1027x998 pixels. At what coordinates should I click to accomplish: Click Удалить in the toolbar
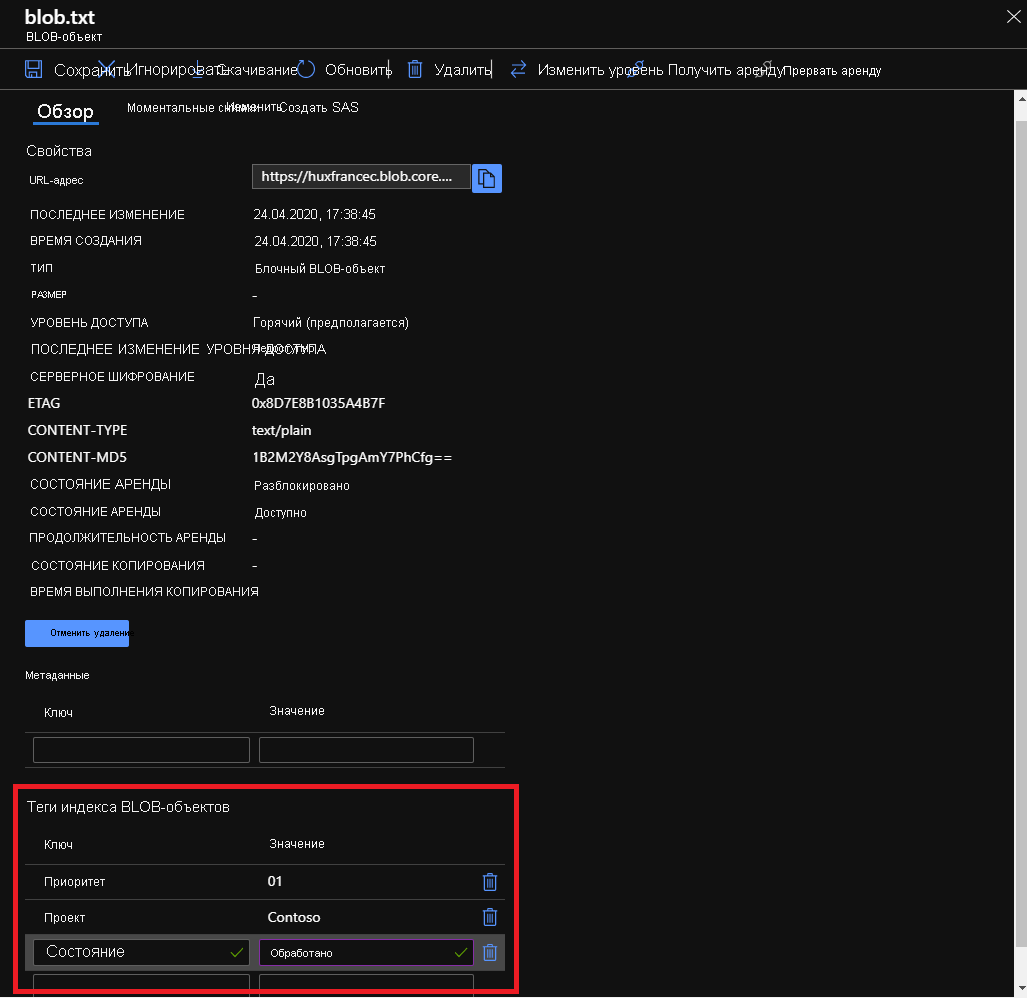coord(462,69)
